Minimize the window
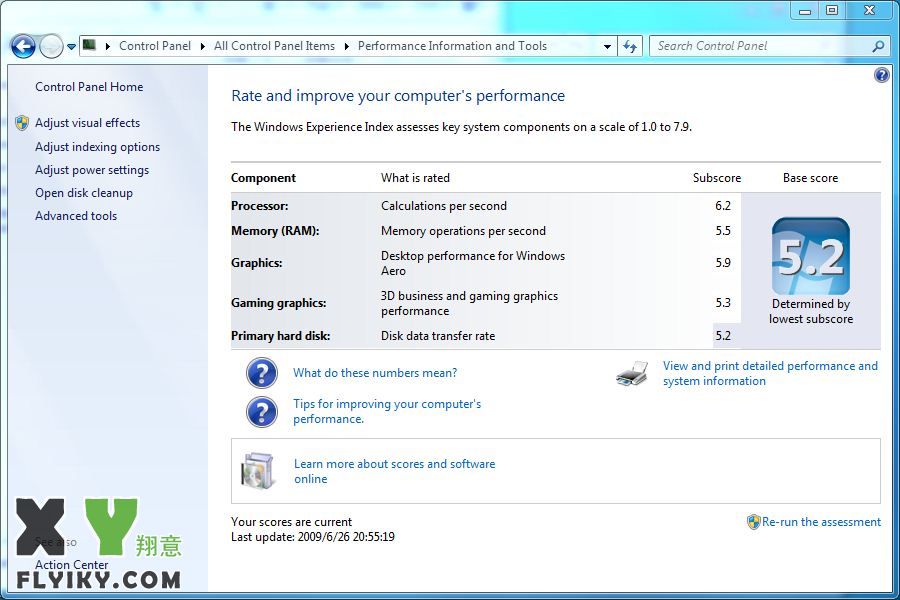 tap(805, 10)
